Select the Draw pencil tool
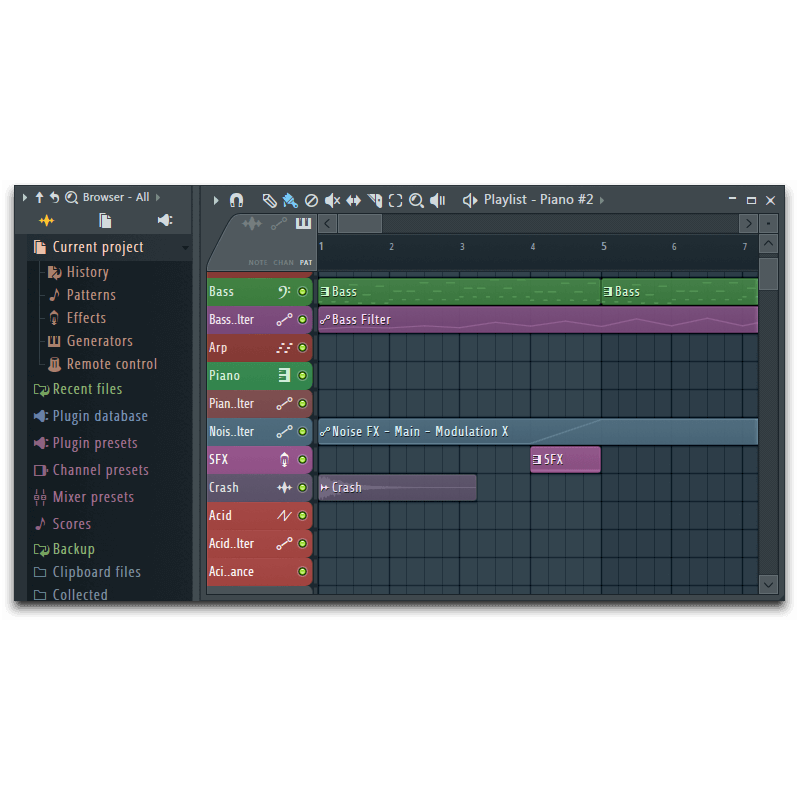Viewport: 800px width, 800px height. (x=268, y=199)
